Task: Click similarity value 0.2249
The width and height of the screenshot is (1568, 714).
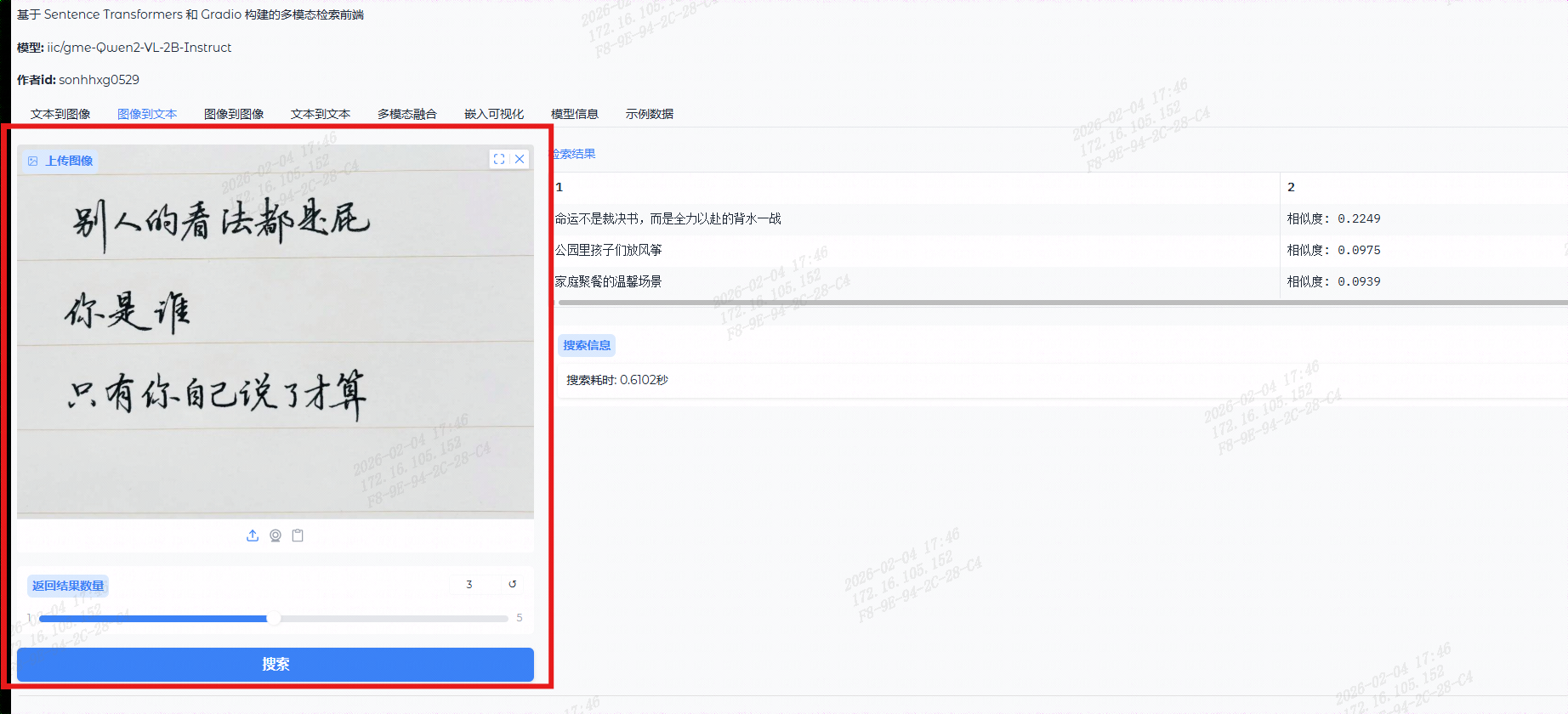Action: tap(1359, 218)
